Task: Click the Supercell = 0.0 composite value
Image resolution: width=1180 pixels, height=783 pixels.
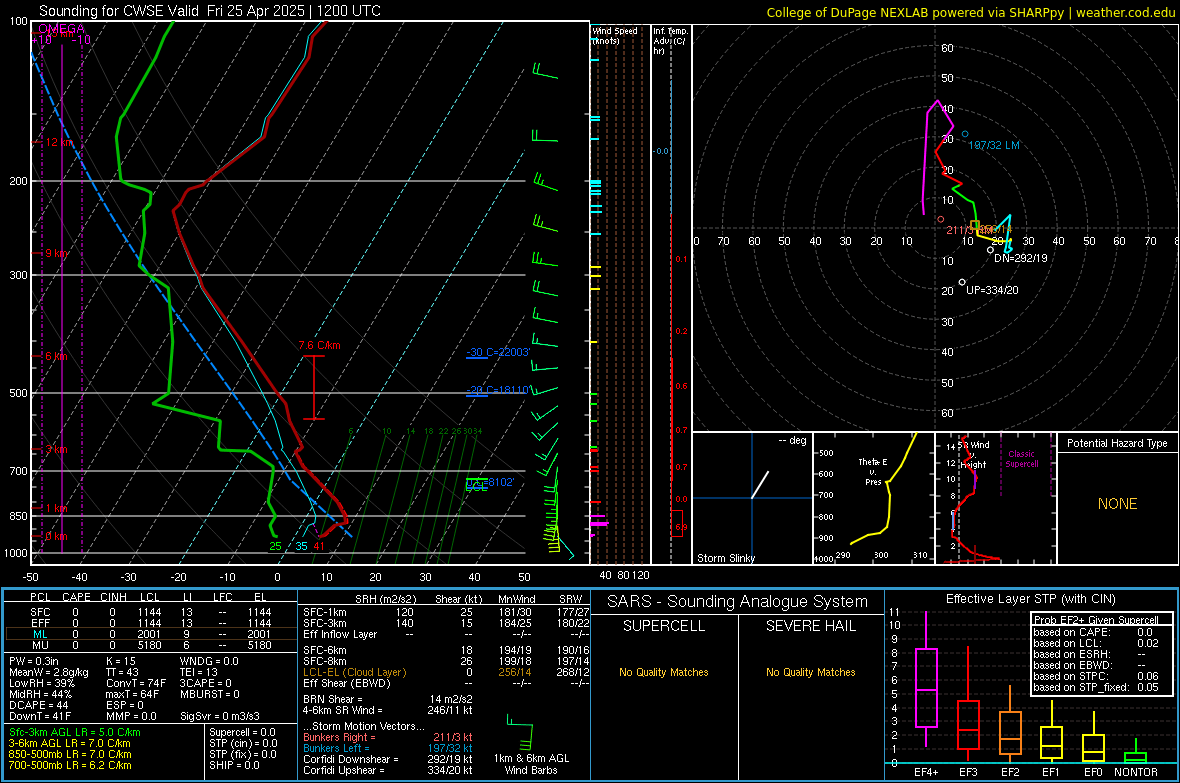Action: pyautogui.click(x=242, y=732)
